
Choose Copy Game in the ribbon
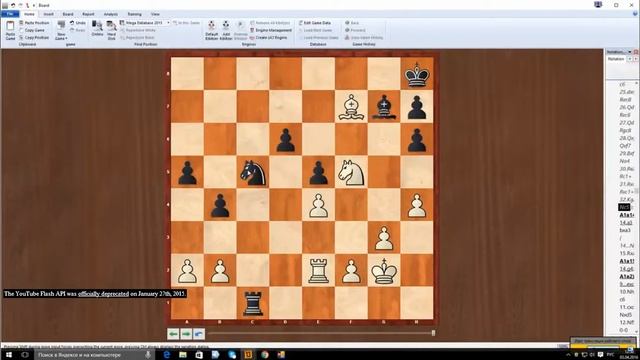[x=32, y=30]
